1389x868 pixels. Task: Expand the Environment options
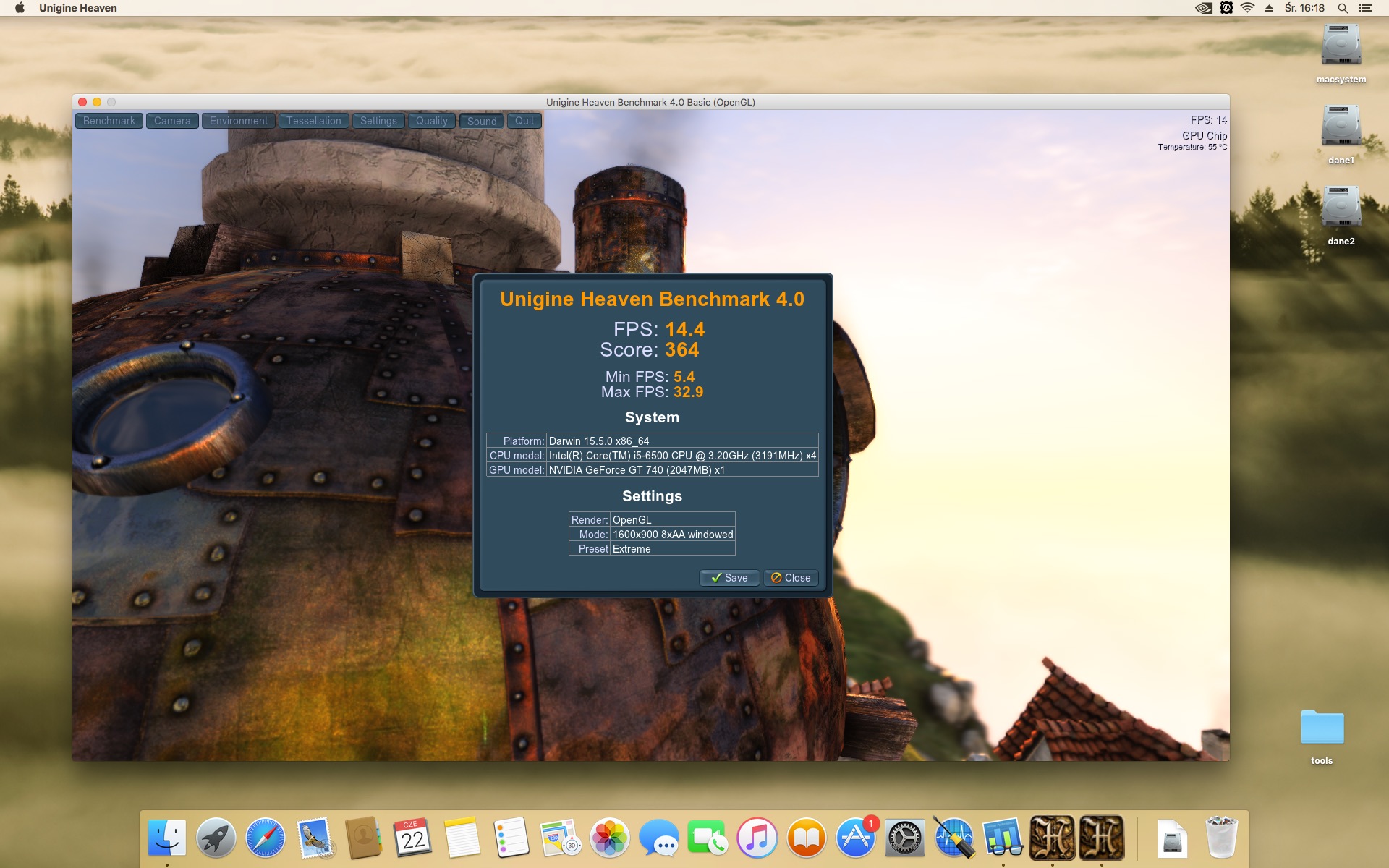(x=238, y=121)
